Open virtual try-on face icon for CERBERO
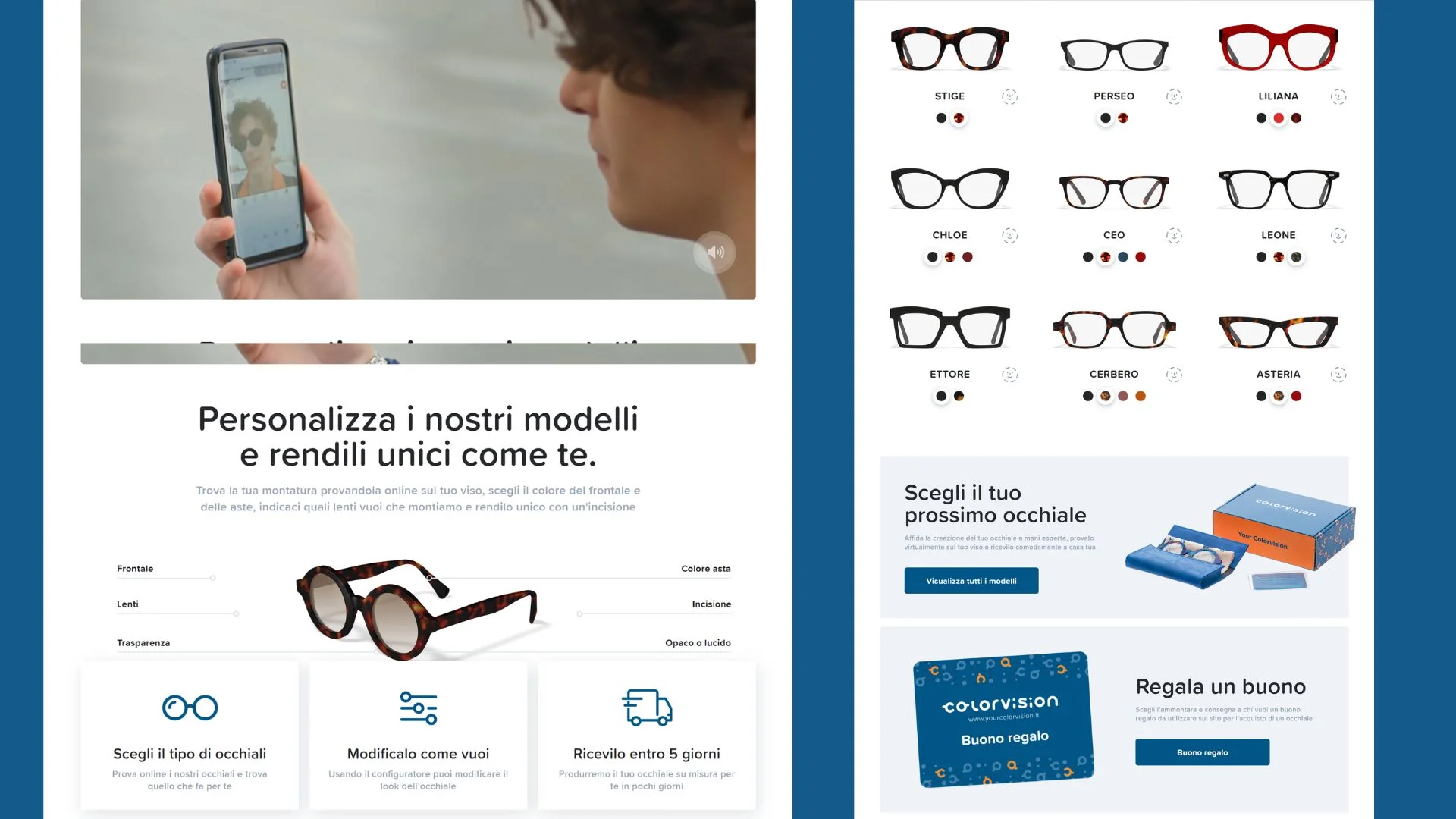The height and width of the screenshot is (819, 1456). coord(1174,374)
